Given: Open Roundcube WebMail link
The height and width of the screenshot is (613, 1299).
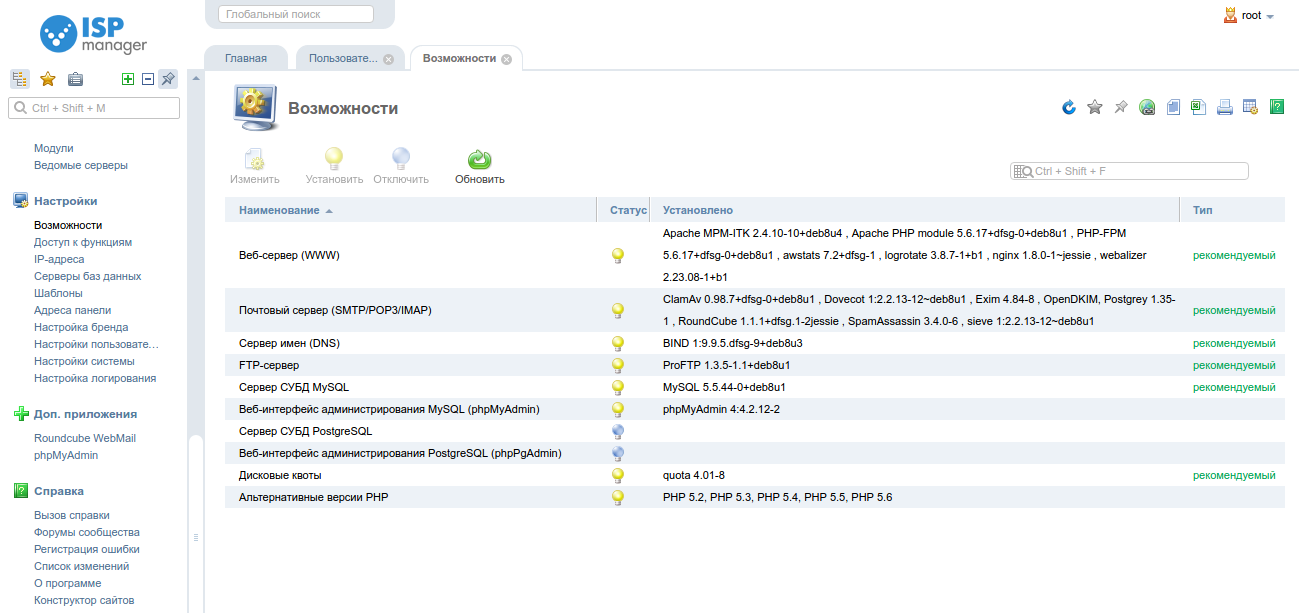Looking at the screenshot, I should (84, 438).
